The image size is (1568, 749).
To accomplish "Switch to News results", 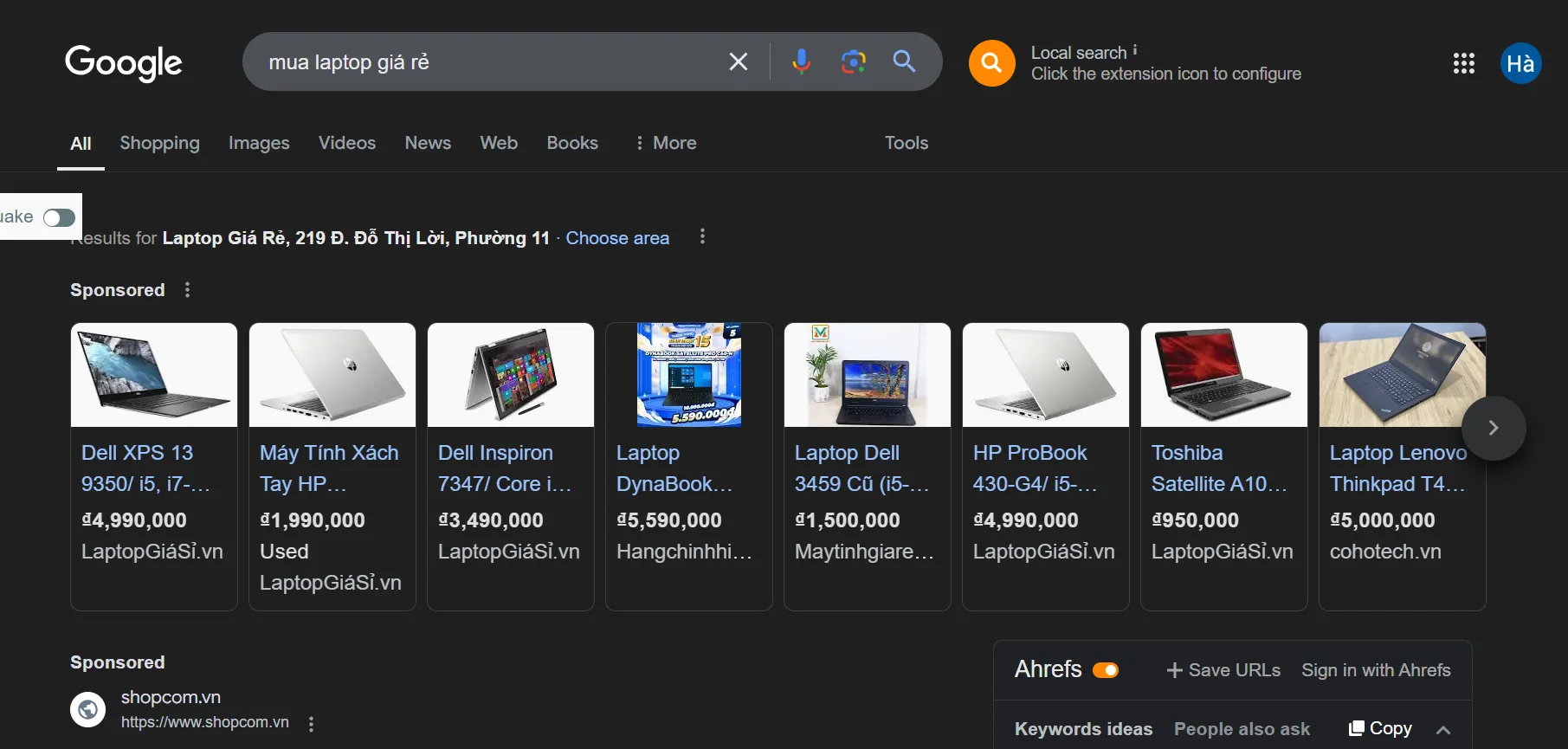I will (x=428, y=143).
